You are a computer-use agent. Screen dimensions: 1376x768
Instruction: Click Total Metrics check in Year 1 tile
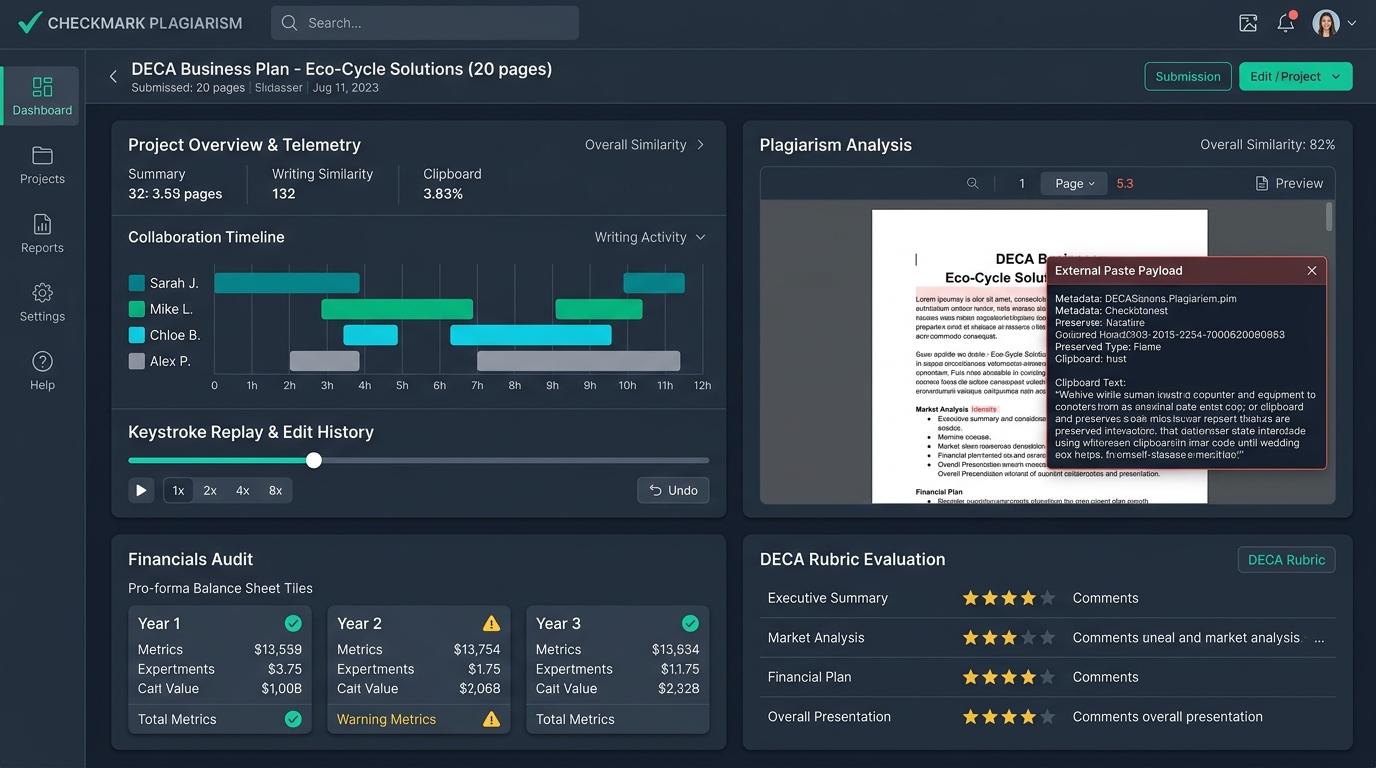click(x=293, y=719)
